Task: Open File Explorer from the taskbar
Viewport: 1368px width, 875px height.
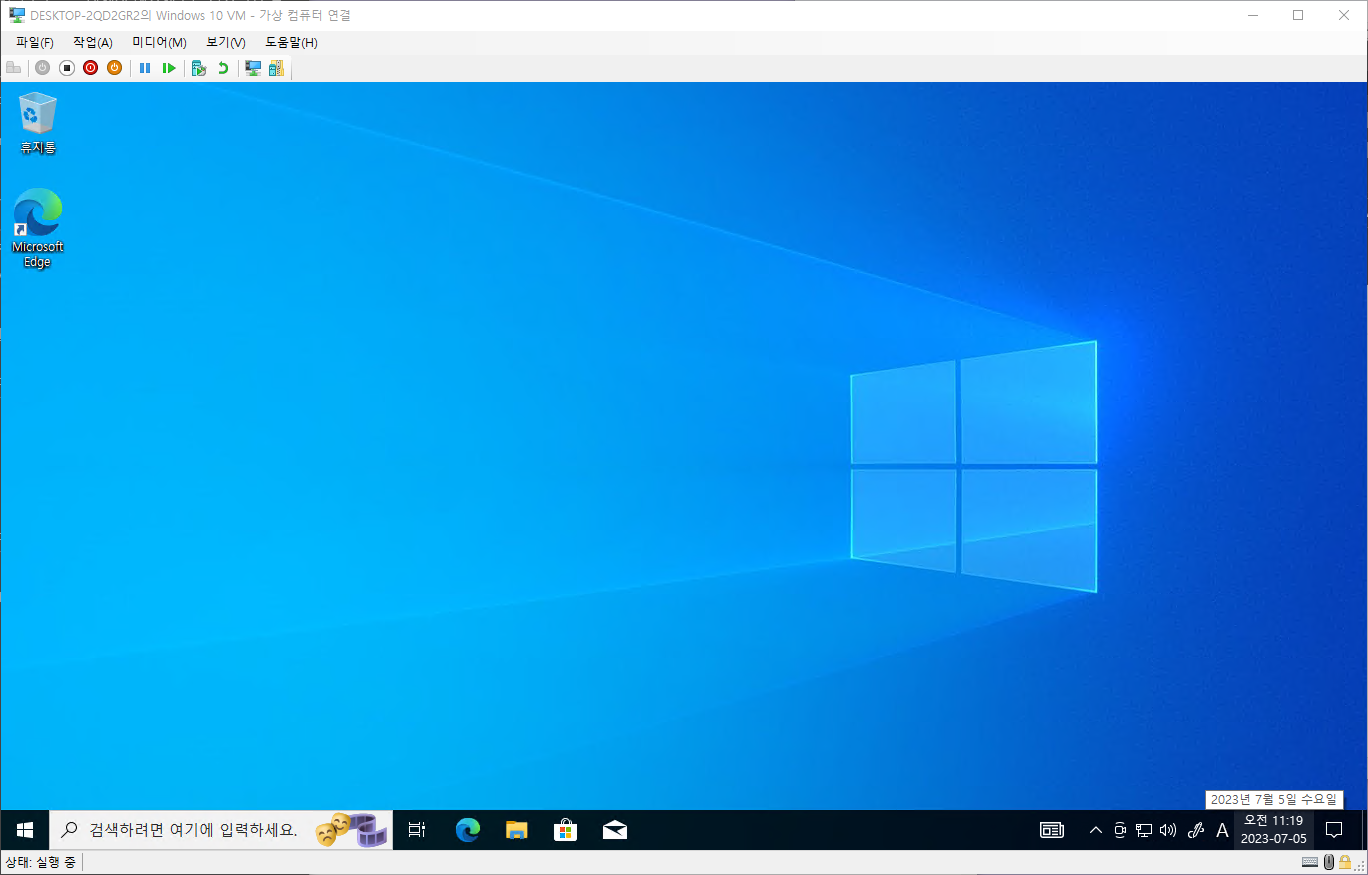Action: (x=516, y=830)
